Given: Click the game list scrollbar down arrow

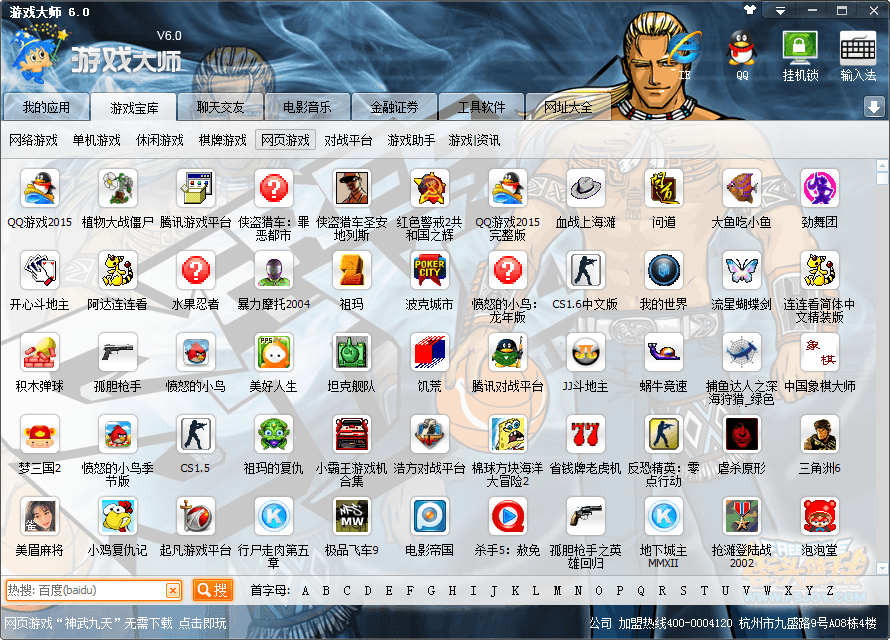Looking at the screenshot, I should pos(882,568).
